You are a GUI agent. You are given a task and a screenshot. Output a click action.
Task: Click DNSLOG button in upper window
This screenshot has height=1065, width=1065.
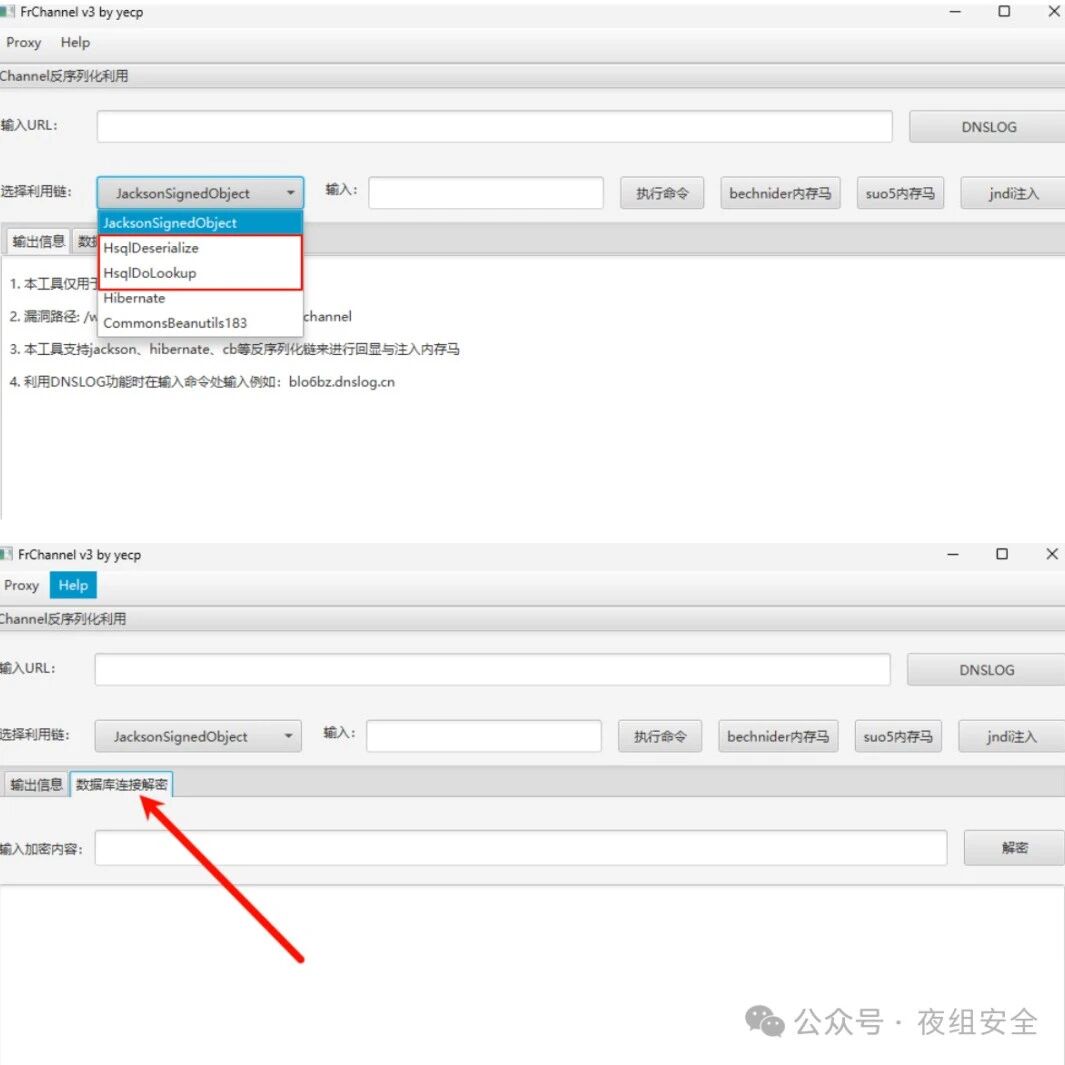(x=988, y=127)
